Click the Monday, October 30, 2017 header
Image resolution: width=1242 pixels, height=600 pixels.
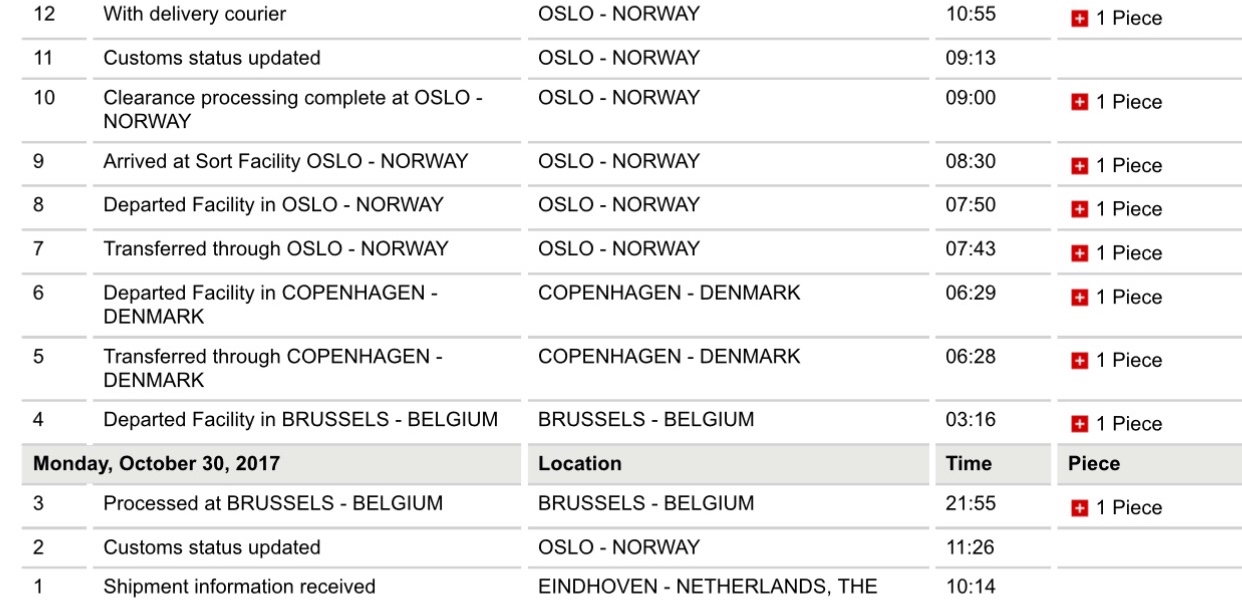tap(157, 464)
